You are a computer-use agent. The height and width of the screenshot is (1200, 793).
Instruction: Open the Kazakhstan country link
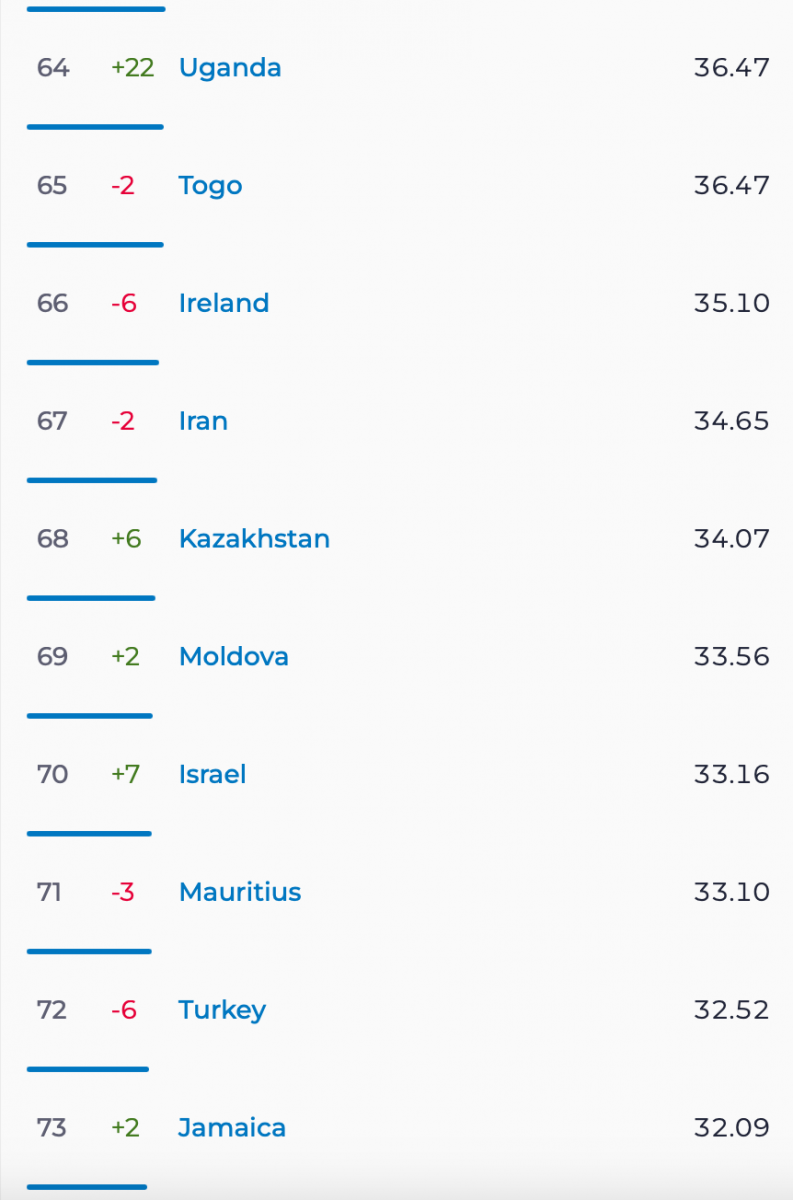(x=254, y=539)
